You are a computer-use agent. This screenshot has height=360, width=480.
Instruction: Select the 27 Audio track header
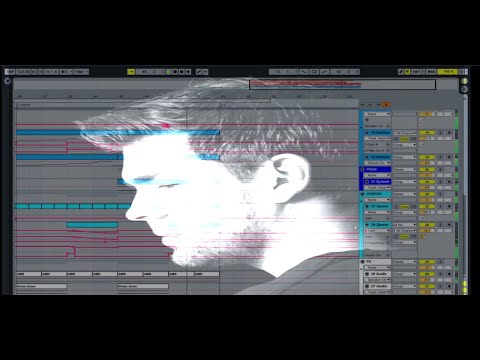click(379, 286)
